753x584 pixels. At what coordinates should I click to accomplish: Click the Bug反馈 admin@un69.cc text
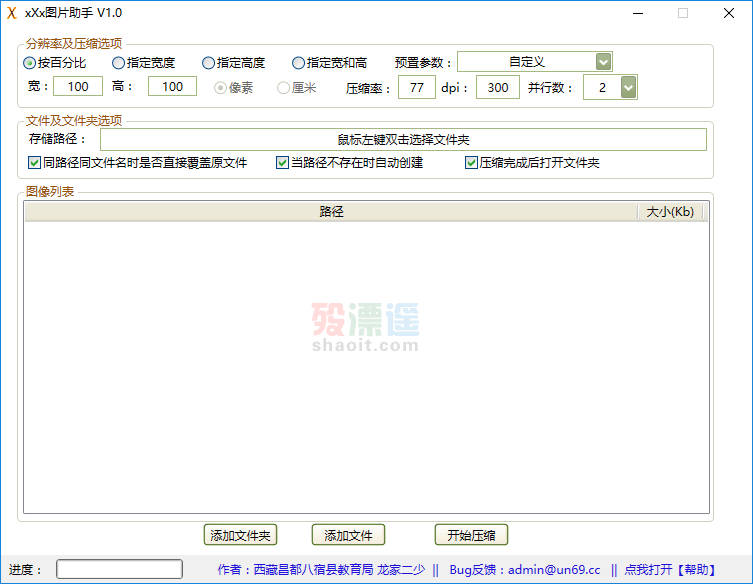point(525,570)
